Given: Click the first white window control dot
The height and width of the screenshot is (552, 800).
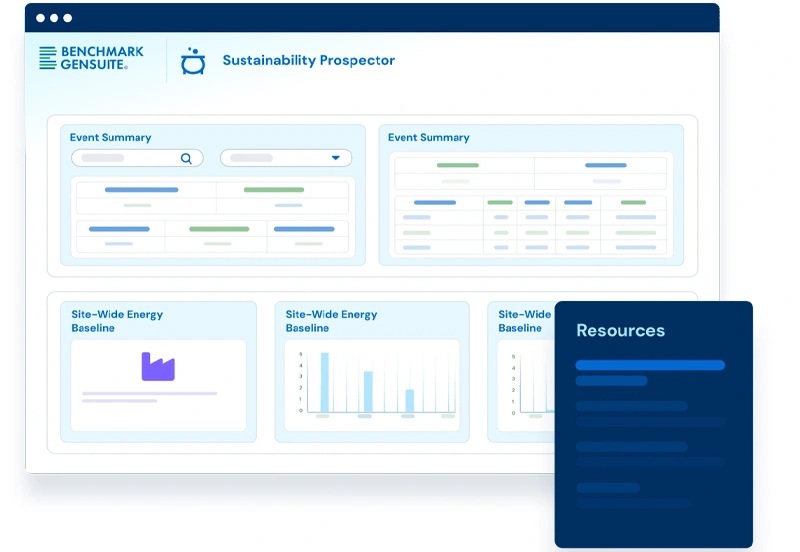Looking at the screenshot, I should pos(40,18).
